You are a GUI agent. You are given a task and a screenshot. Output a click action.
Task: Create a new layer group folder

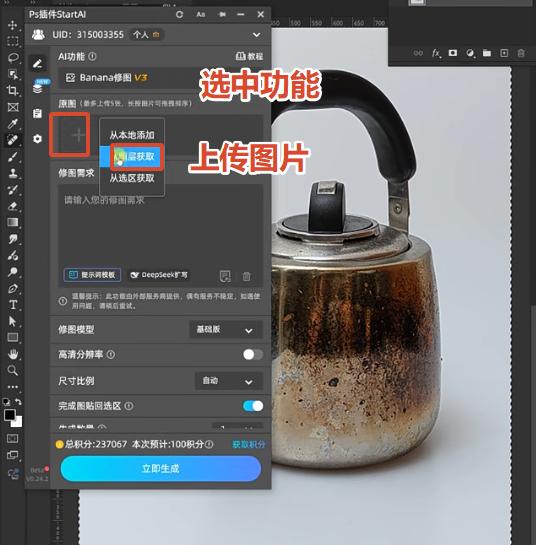click(x=487, y=53)
